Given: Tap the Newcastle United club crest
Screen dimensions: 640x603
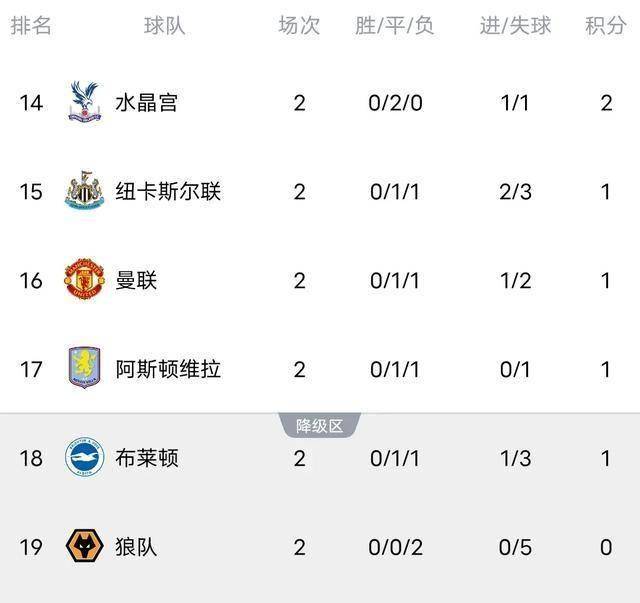Looking at the screenshot, I should point(84,191).
